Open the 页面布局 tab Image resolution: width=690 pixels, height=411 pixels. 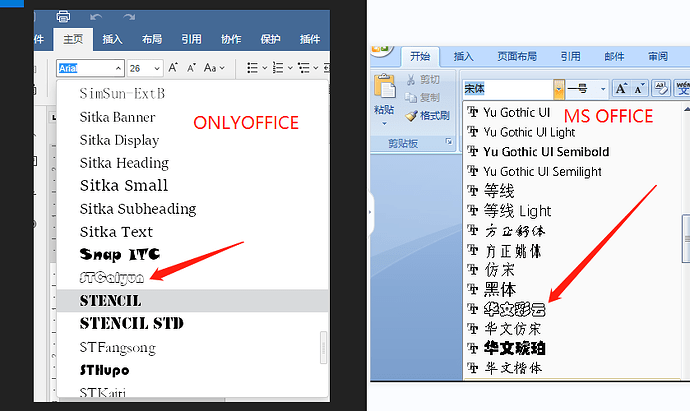click(x=517, y=56)
